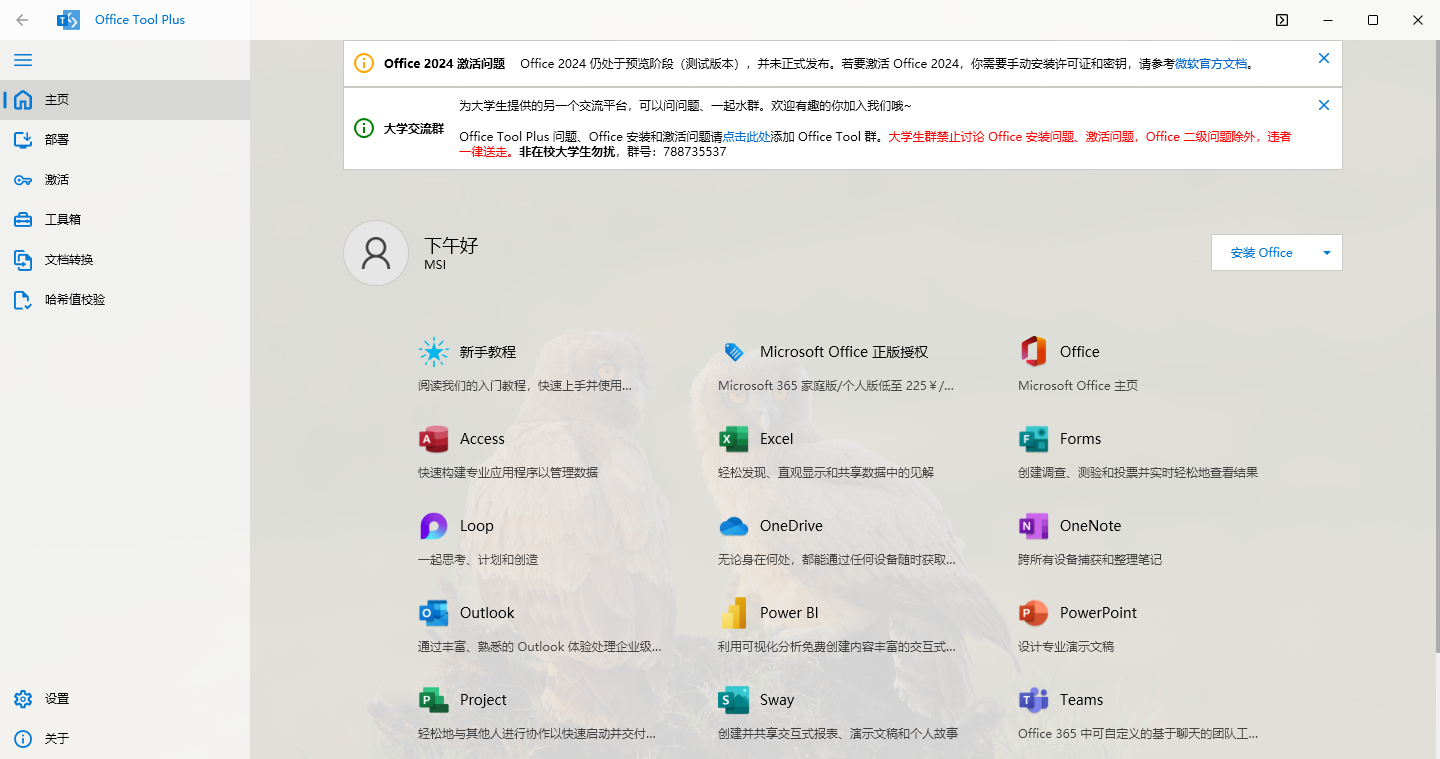Select the Excel icon
1440x759 pixels.
[x=733, y=438]
